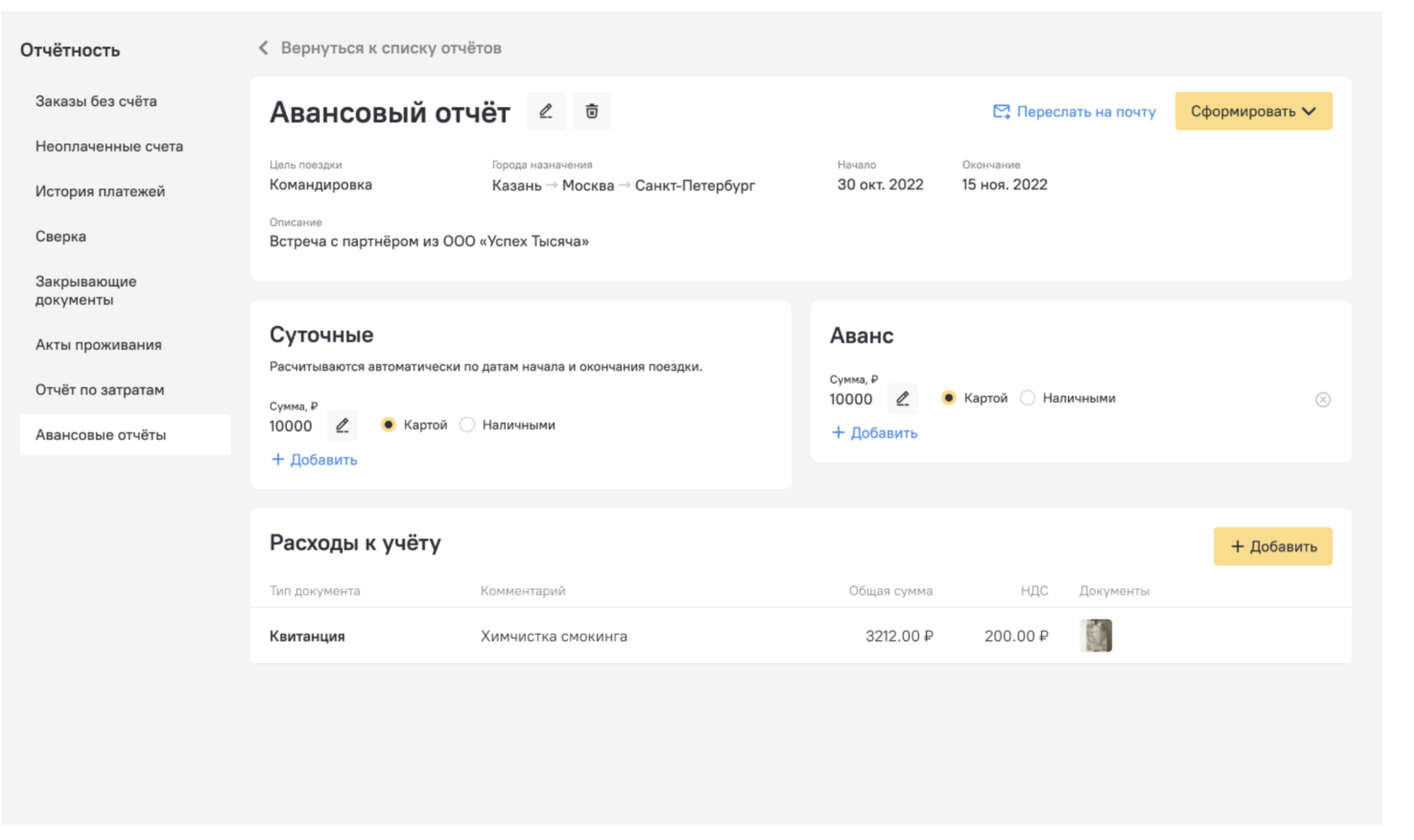Click the pencil edit icon beside Авансовый отчёт
The image size is (1414, 840).
click(x=545, y=111)
